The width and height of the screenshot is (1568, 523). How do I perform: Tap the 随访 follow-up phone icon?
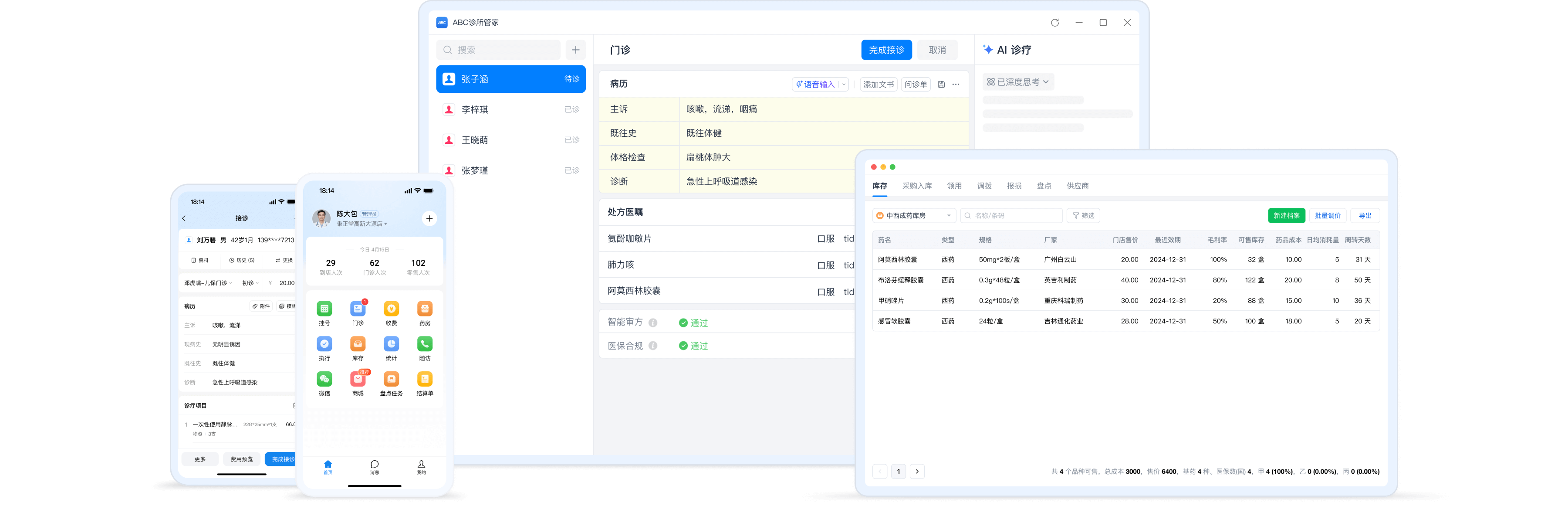point(425,345)
